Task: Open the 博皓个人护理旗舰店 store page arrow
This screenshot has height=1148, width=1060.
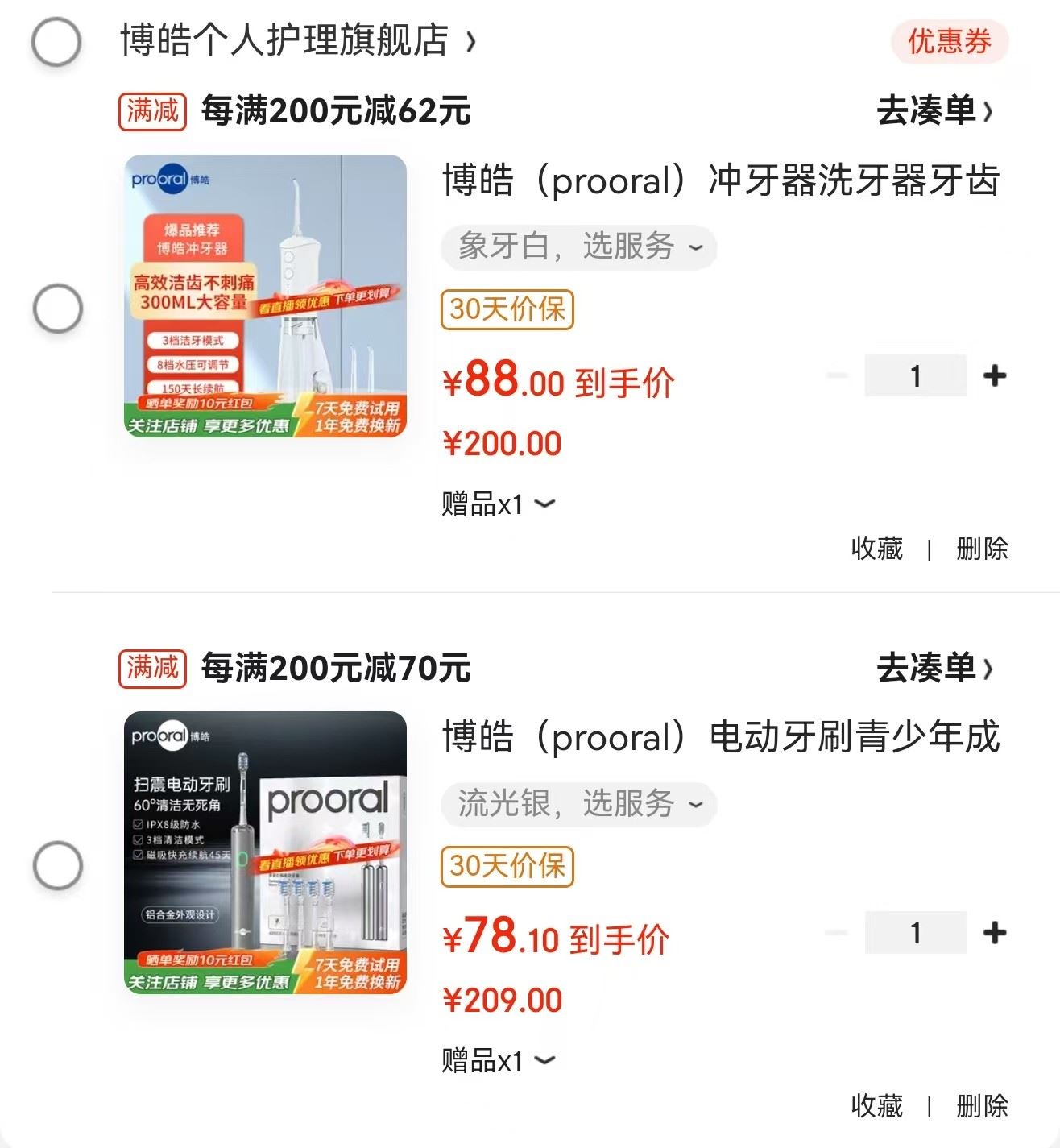Action: (471, 42)
